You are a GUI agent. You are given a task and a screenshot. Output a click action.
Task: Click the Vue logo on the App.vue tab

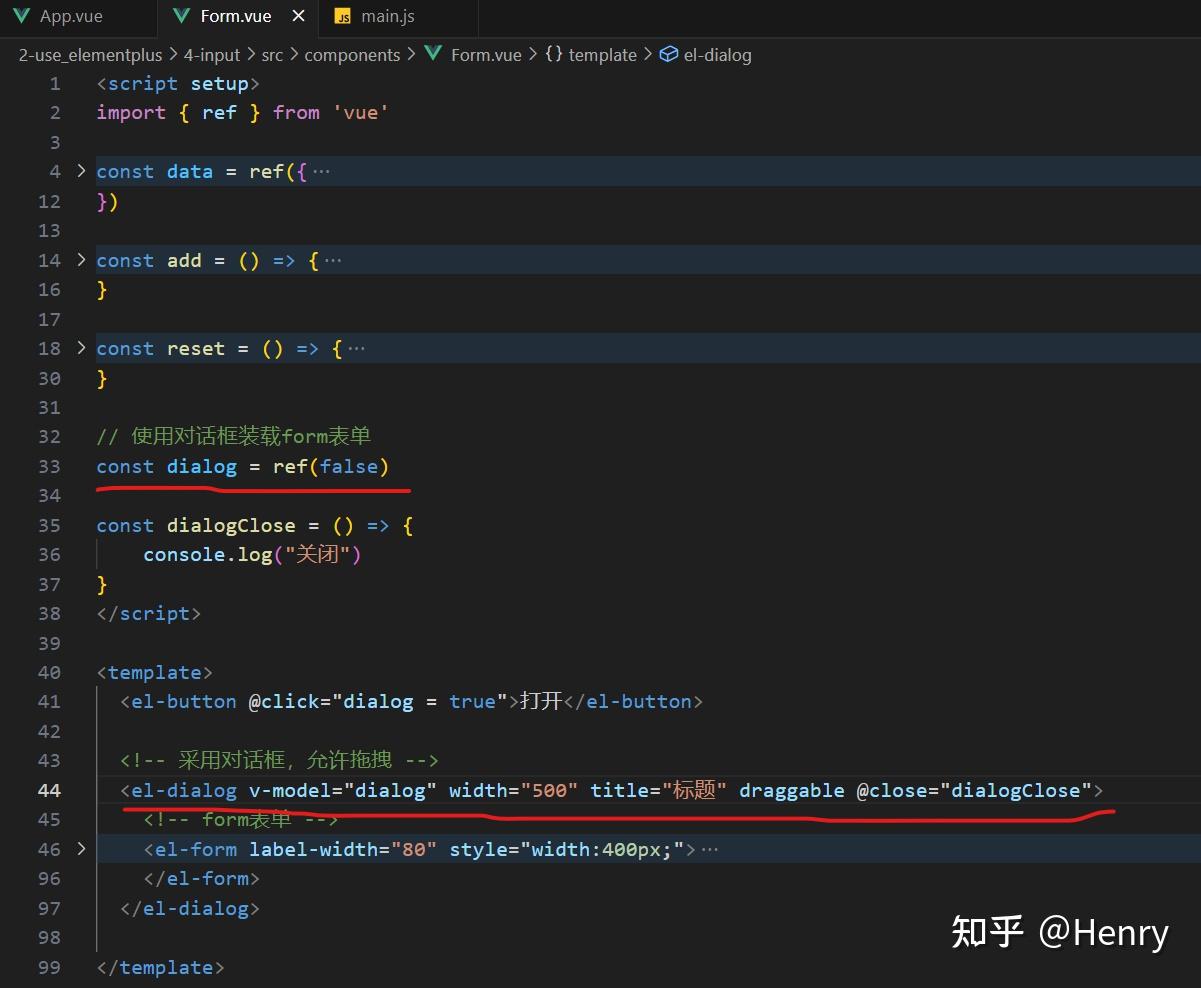tap(22, 15)
